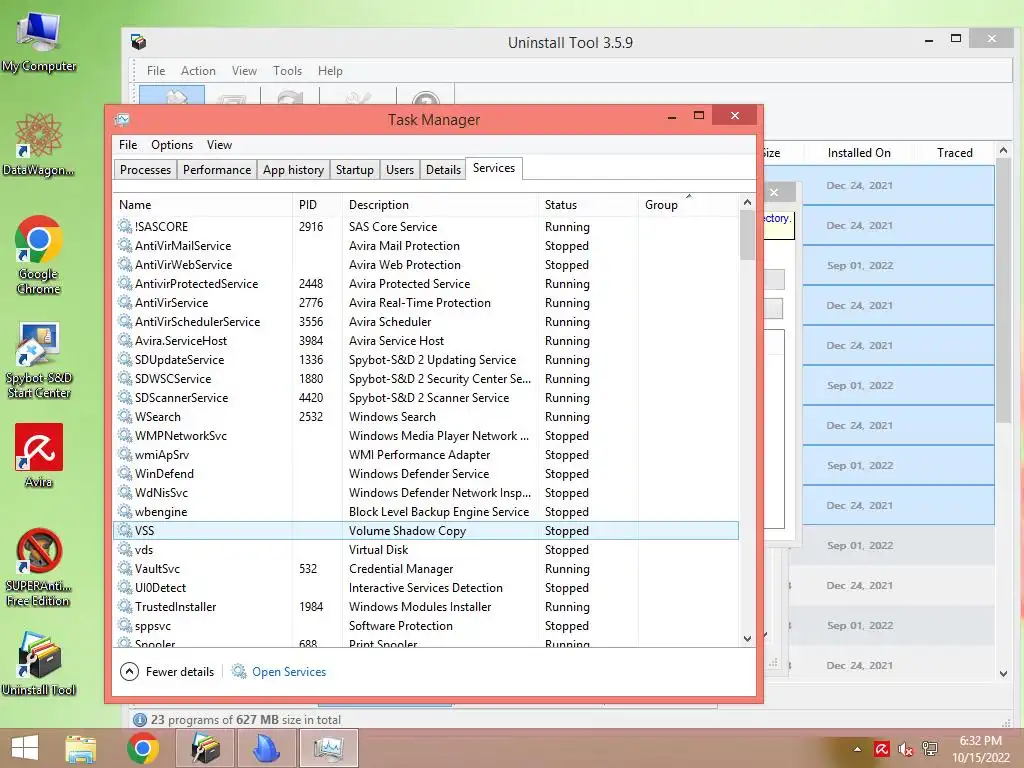Sort by Installed On column
The height and width of the screenshot is (768, 1024).
[859, 153]
